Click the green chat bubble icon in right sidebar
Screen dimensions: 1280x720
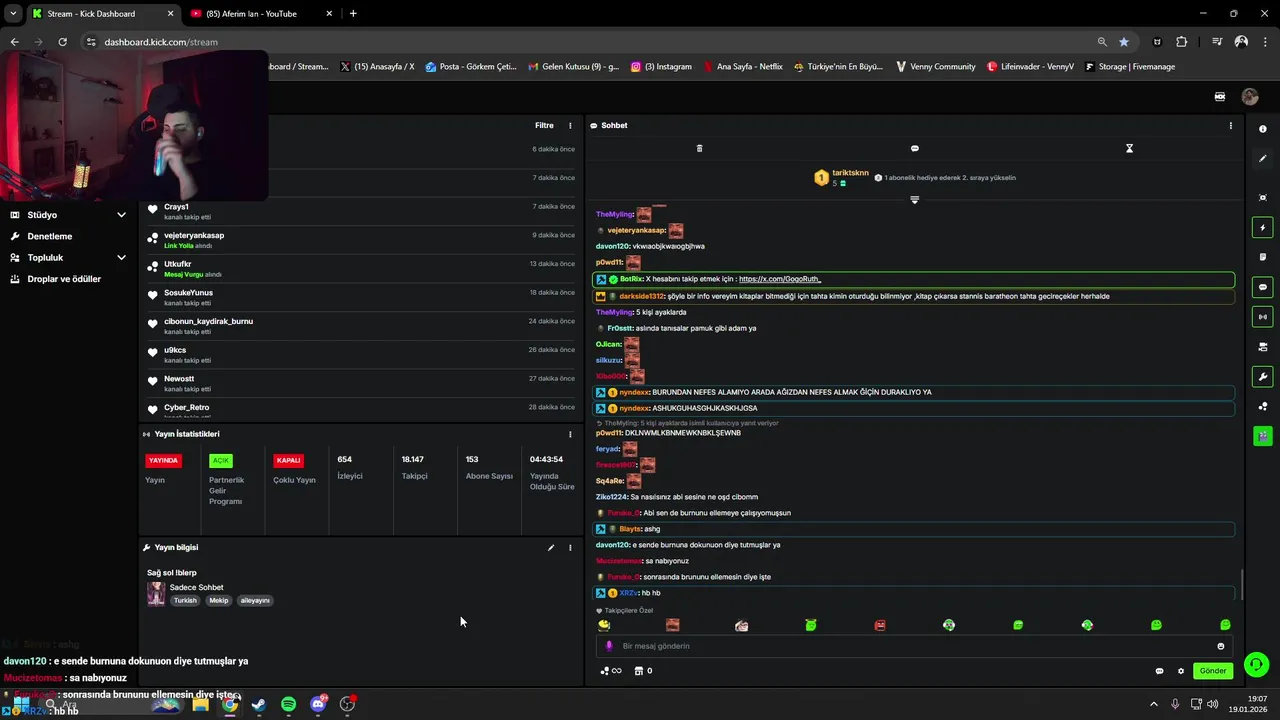coord(1263,287)
